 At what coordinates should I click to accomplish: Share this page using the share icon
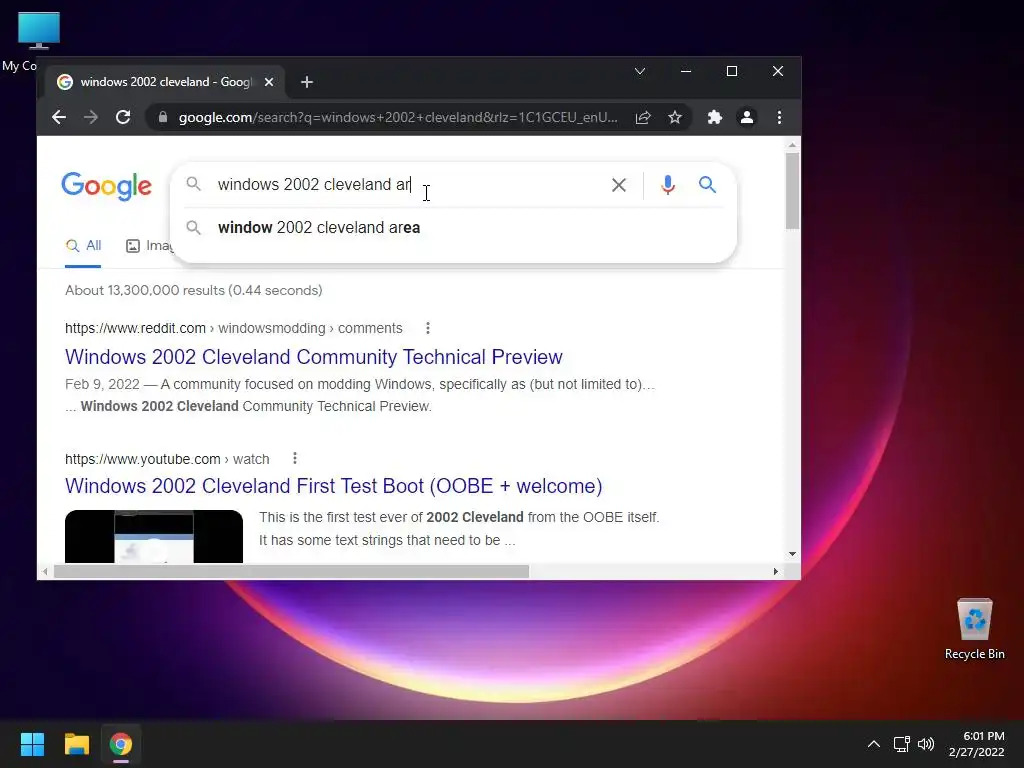pyautogui.click(x=643, y=118)
